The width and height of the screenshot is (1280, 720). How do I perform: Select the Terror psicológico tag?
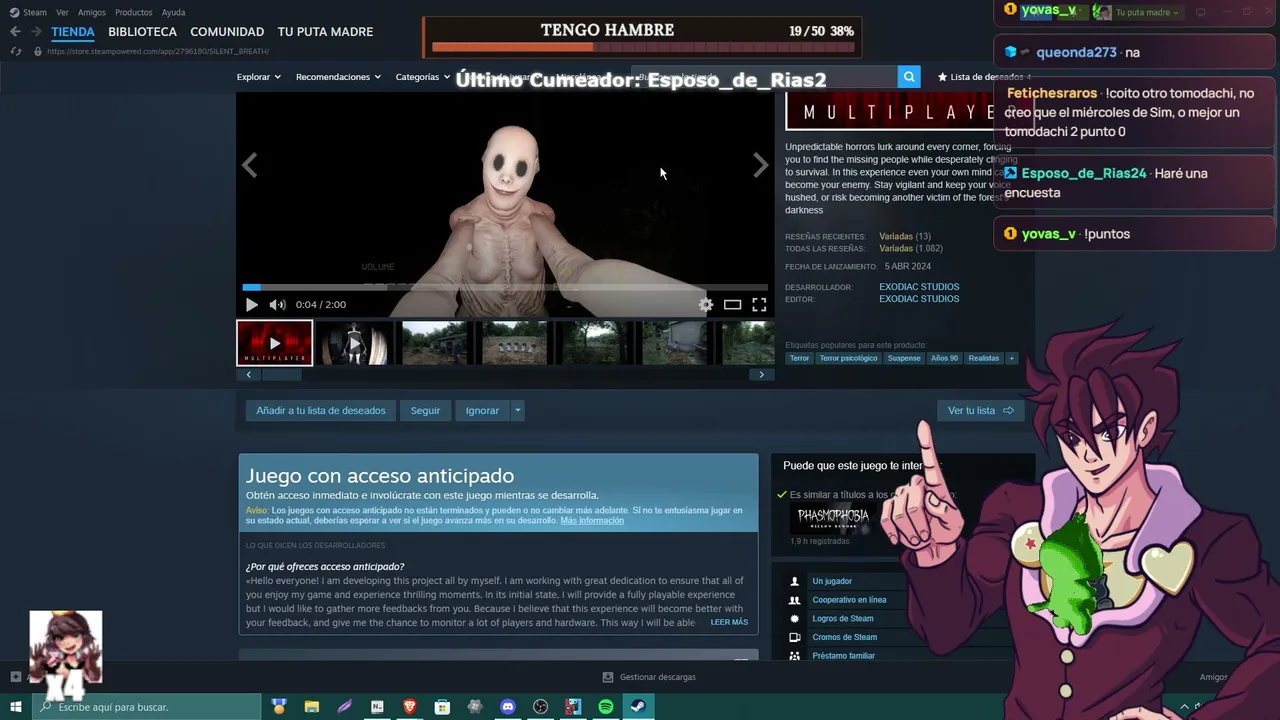(x=848, y=358)
